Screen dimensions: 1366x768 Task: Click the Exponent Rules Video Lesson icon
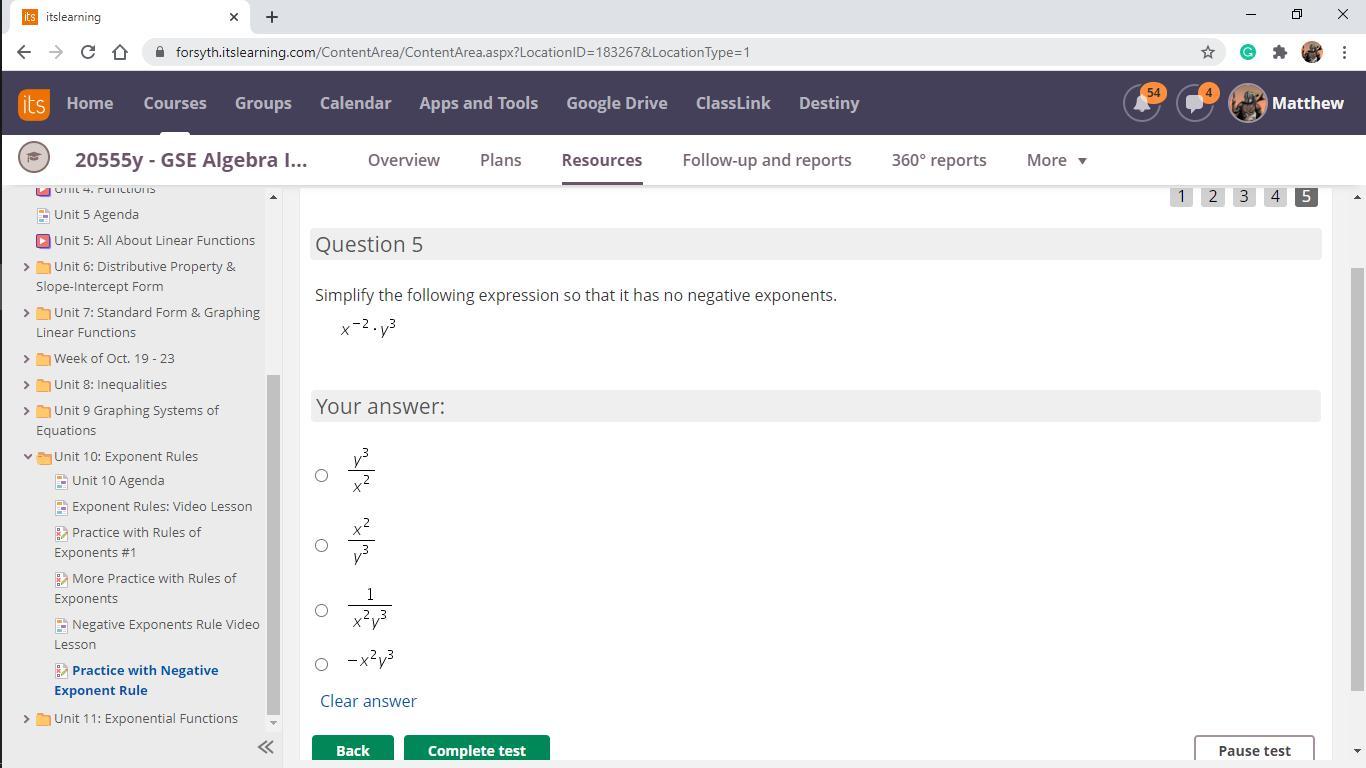coord(61,507)
